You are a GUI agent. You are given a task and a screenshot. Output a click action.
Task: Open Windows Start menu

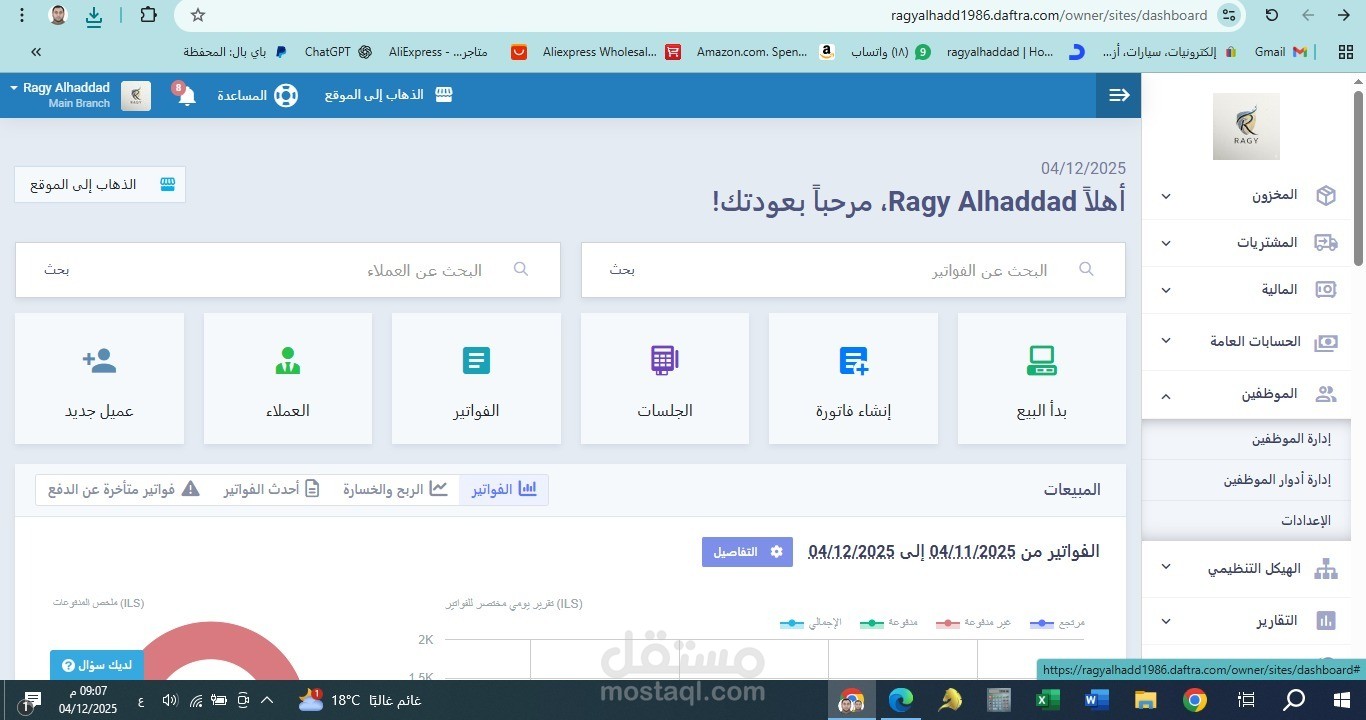[x=1342, y=700]
